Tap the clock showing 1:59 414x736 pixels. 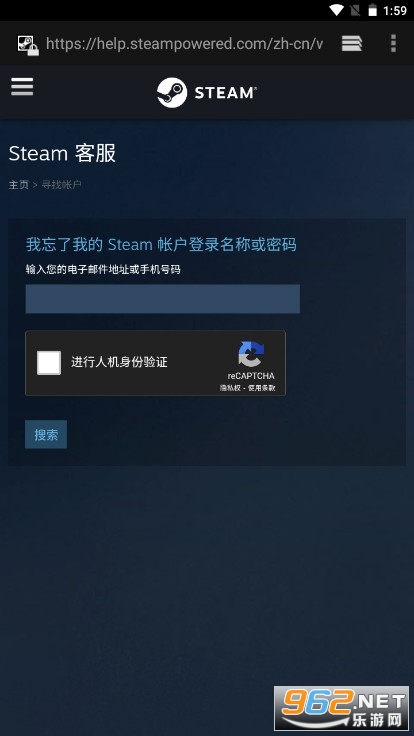pyautogui.click(x=395, y=10)
